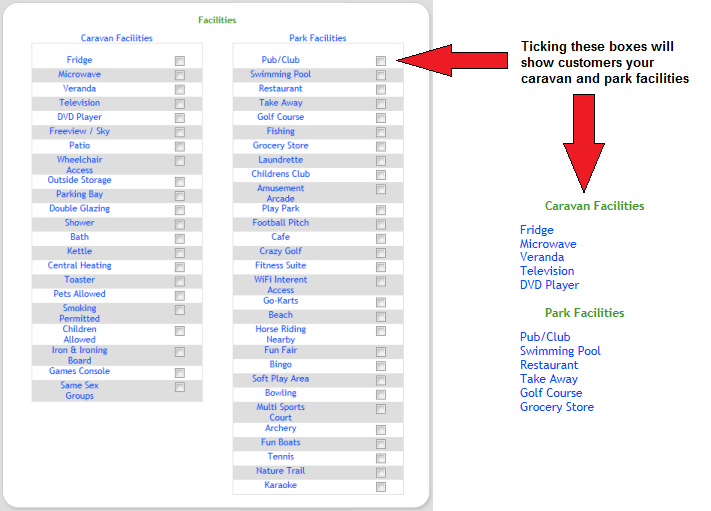Tick the Bingo checkbox
The width and height of the screenshot is (711, 511).
click(x=381, y=366)
